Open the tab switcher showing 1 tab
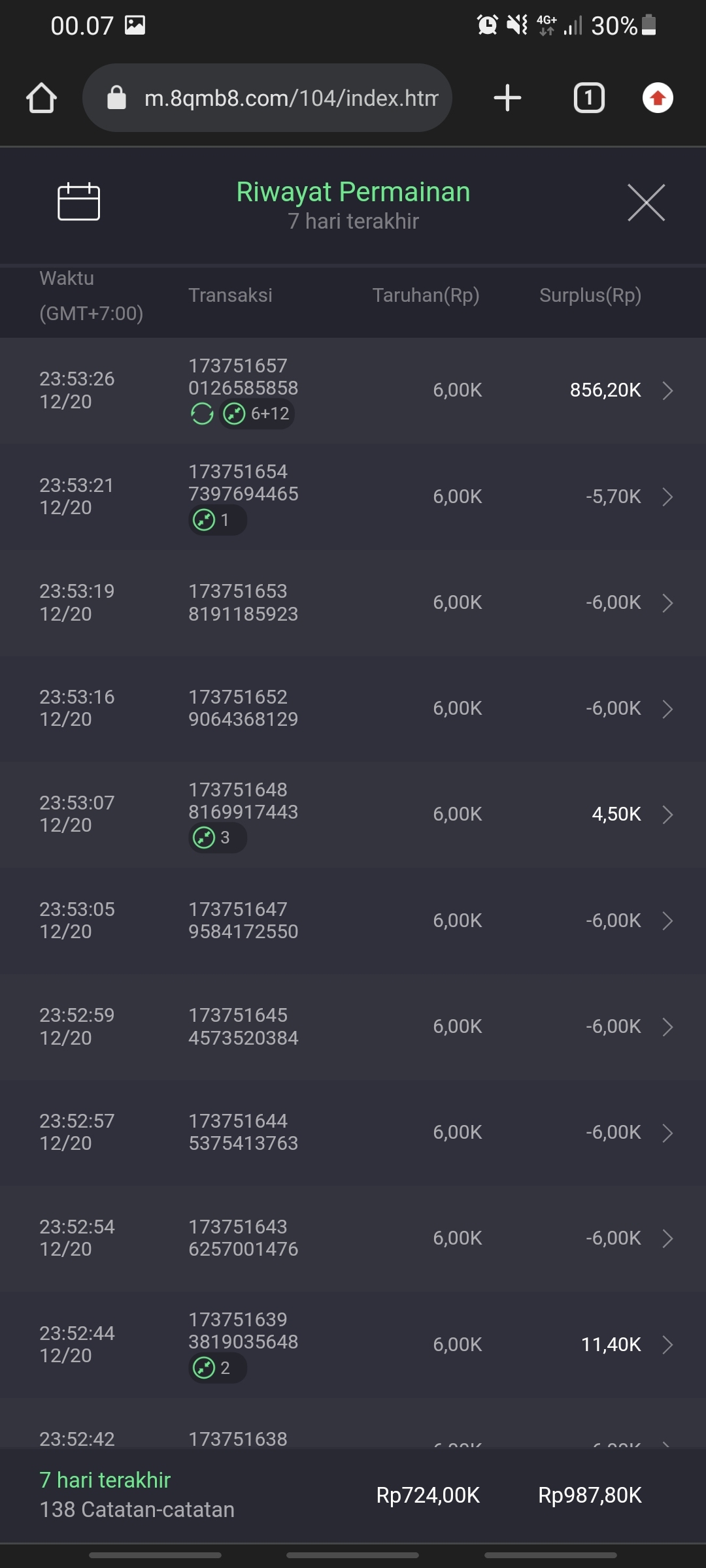Image resolution: width=706 pixels, height=1568 pixels. (x=588, y=99)
